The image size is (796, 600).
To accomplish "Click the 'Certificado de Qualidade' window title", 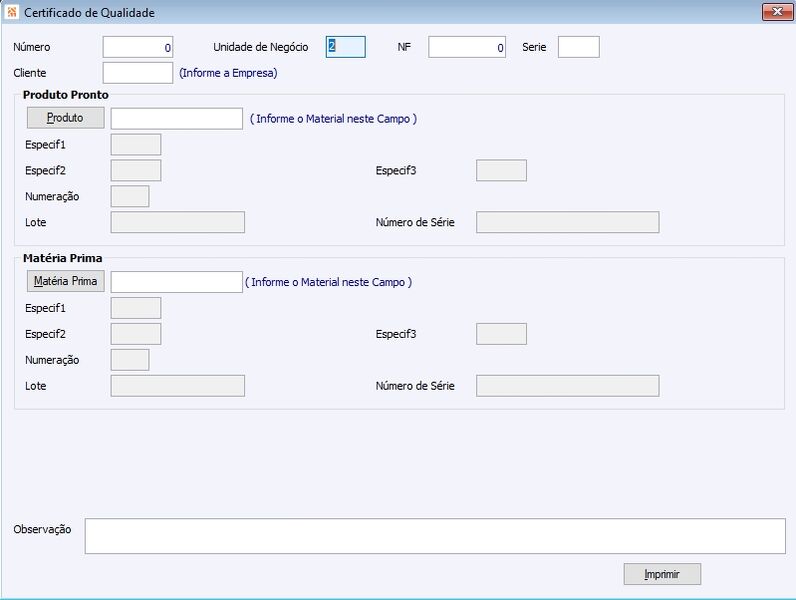I will (89, 13).
